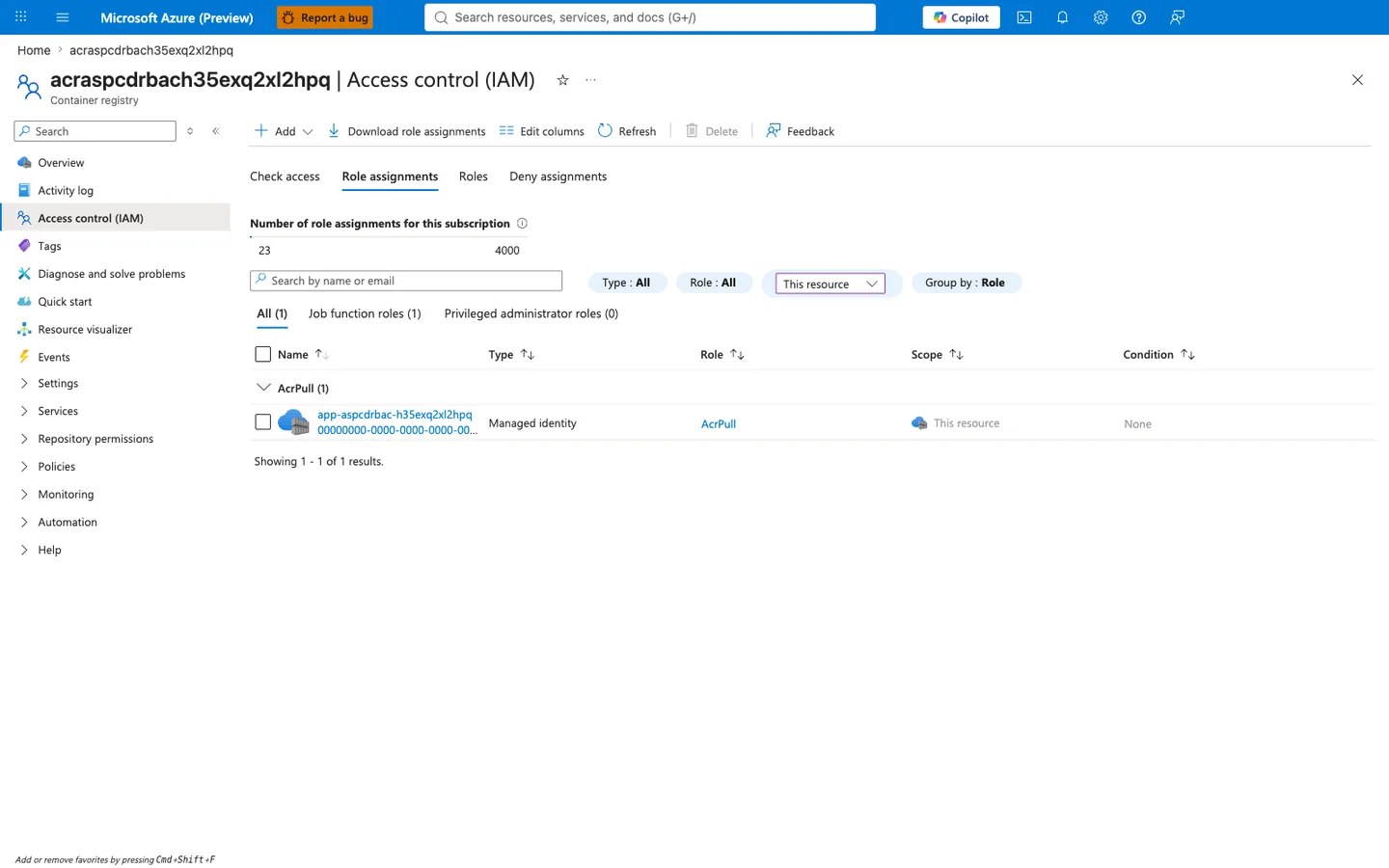Sort by the Role column
The width and height of the screenshot is (1389, 868).
pos(722,355)
